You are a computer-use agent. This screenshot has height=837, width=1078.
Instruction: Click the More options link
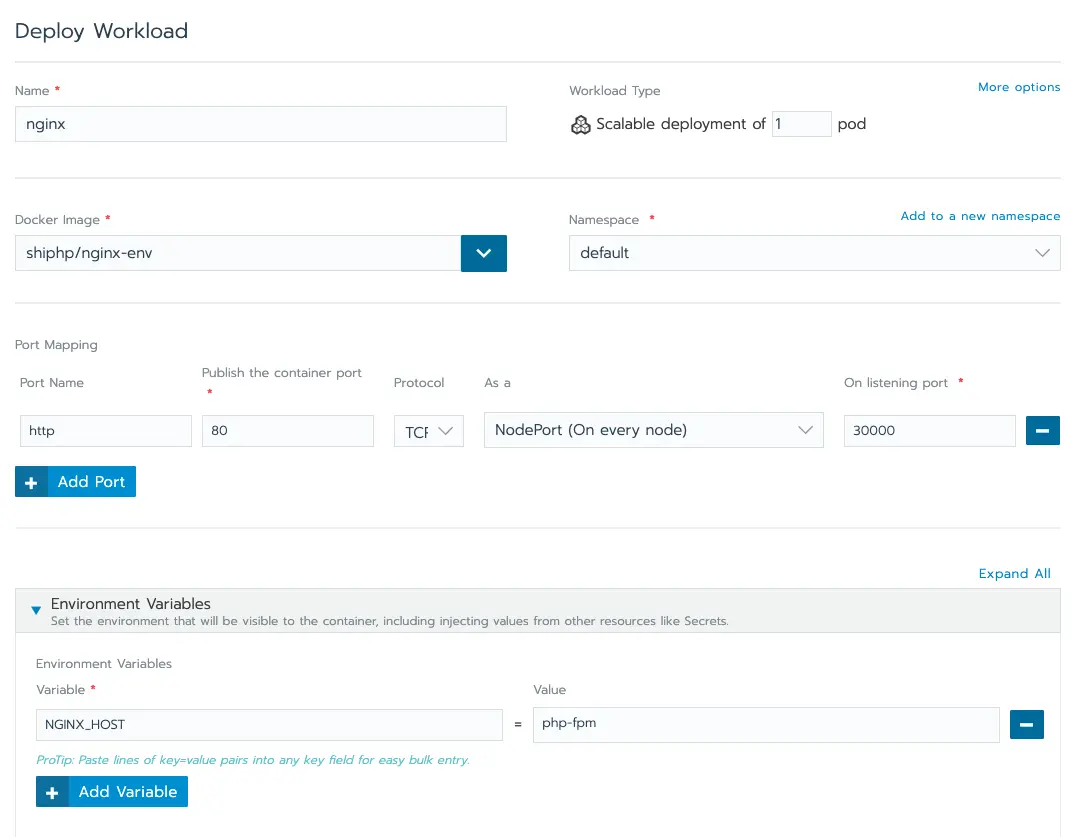[1018, 87]
